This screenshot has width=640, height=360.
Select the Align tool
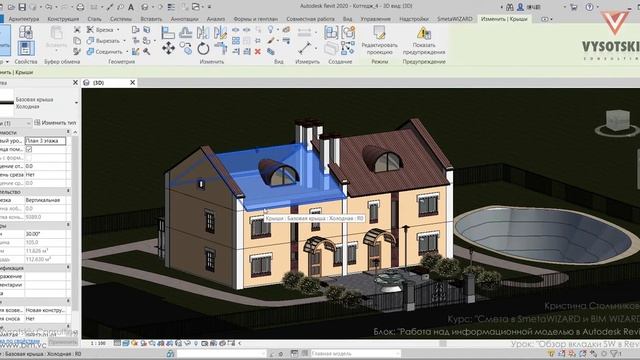168,32
